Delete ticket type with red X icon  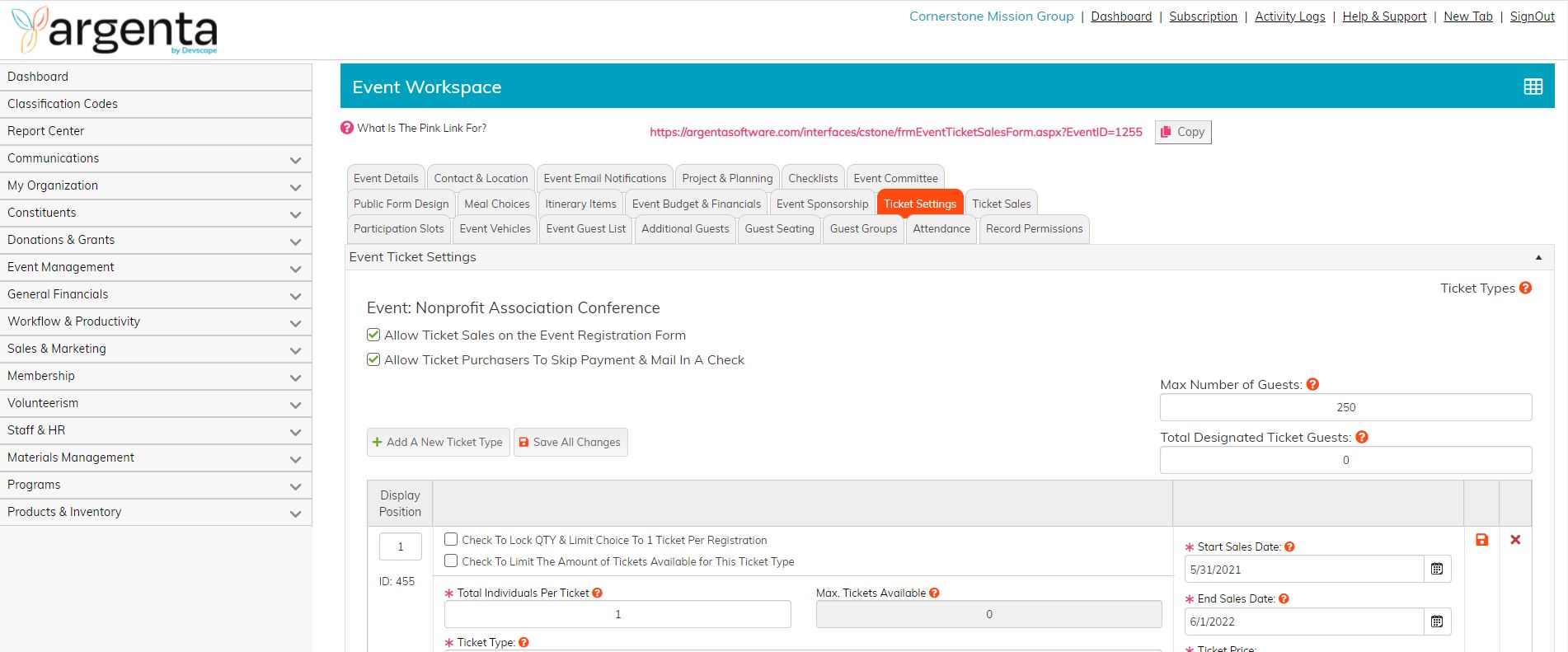1514,540
